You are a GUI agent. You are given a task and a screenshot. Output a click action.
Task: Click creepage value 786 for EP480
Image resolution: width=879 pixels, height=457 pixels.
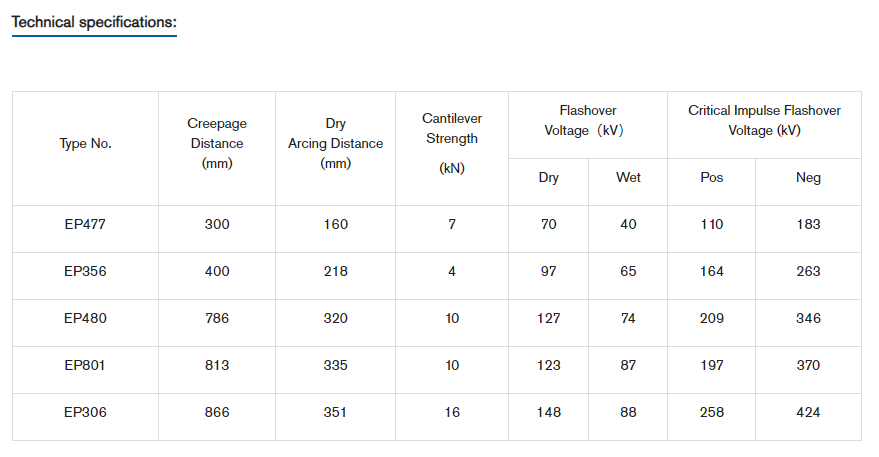tap(217, 318)
